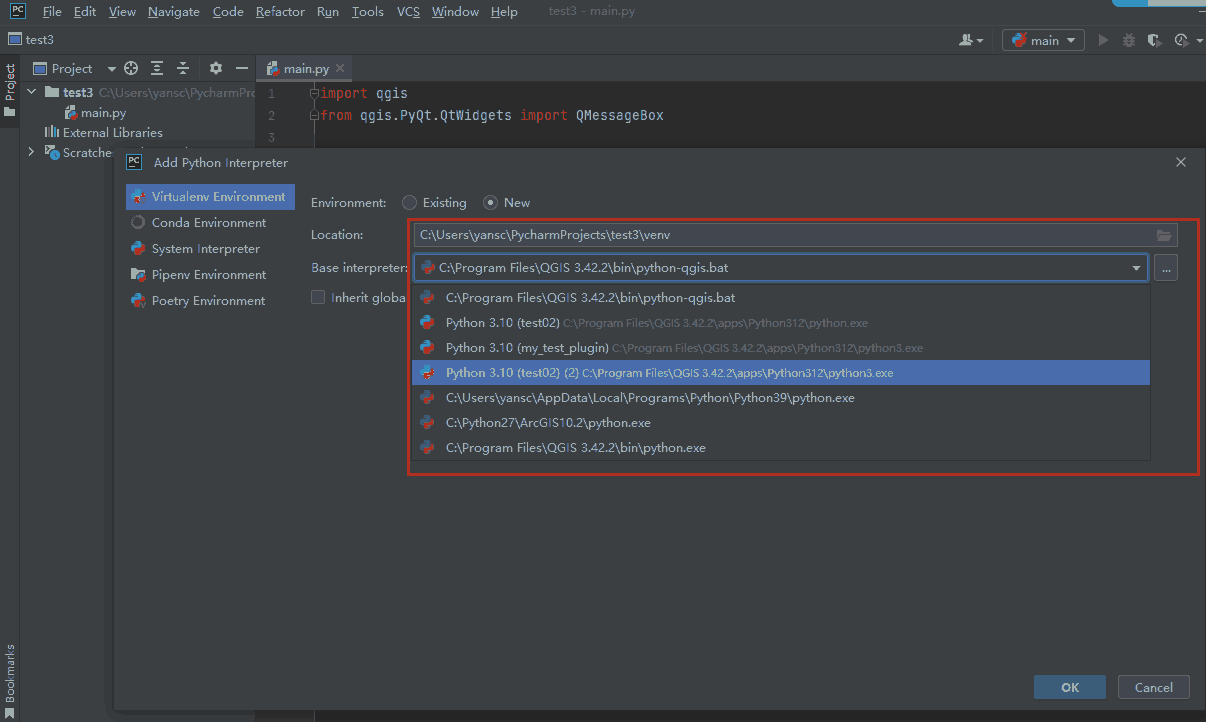This screenshot has width=1206, height=722.
Task: Select System Interpreter in sidebar
Action: (x=210, y=249)
